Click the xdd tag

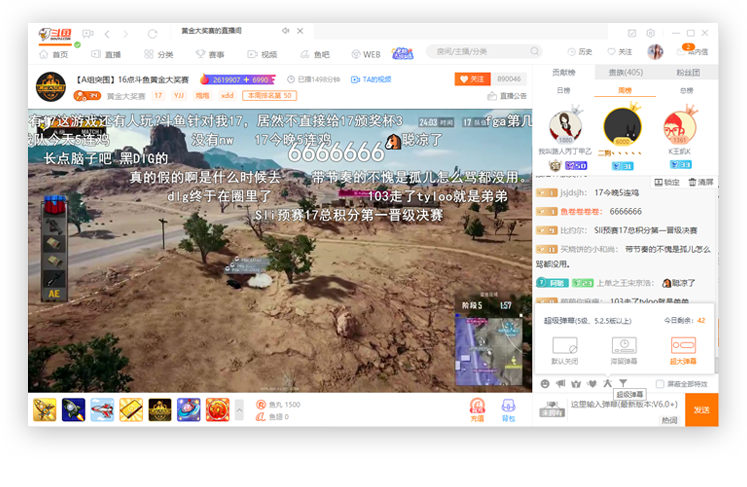tap(227, 96)
